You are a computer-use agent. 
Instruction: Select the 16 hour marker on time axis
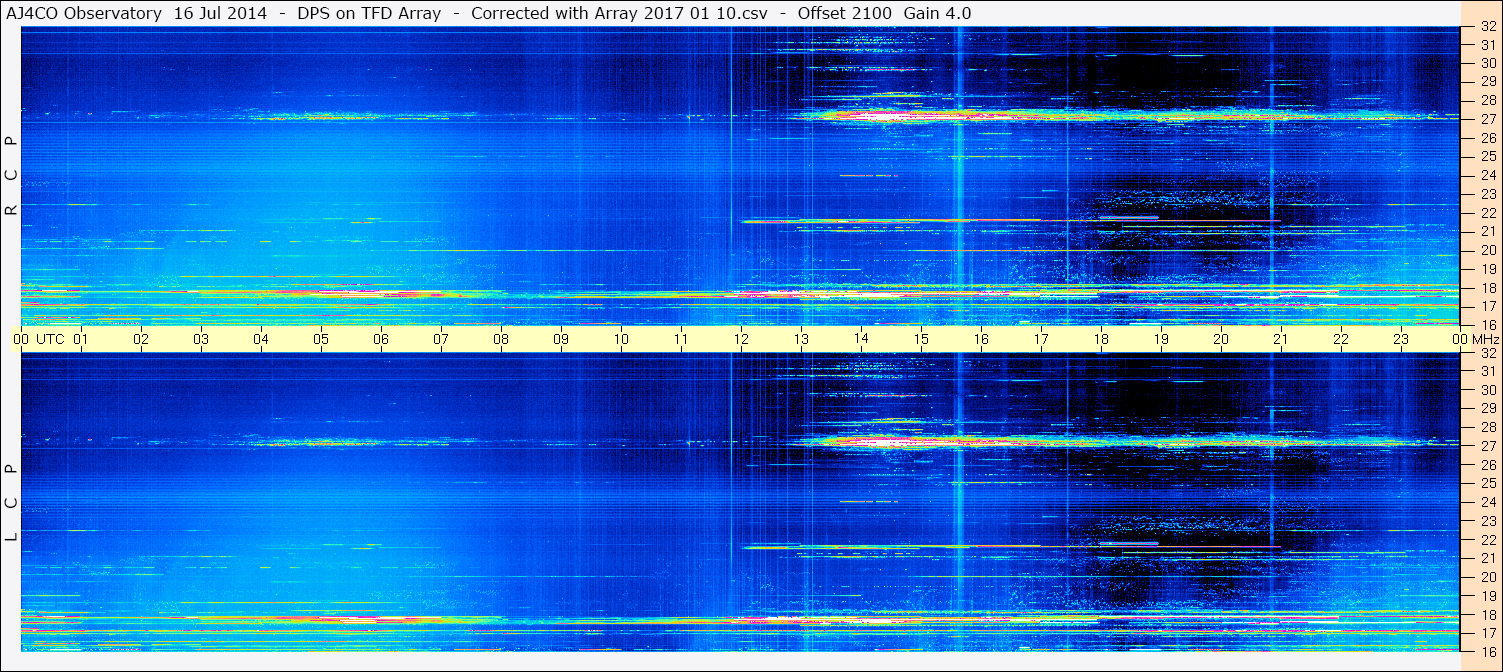tap(981, 339)
